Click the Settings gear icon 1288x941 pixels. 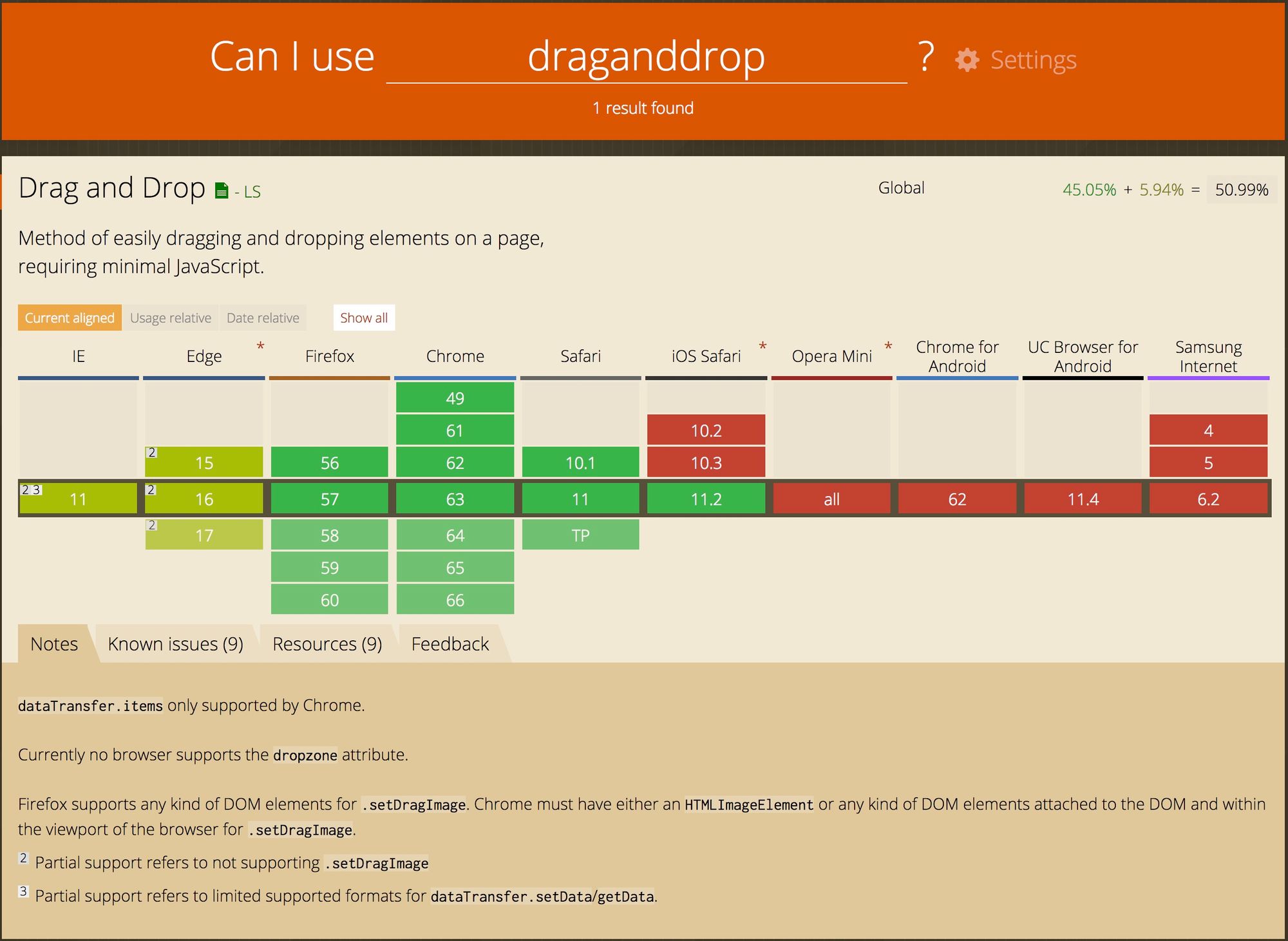(x=967, y=60)
